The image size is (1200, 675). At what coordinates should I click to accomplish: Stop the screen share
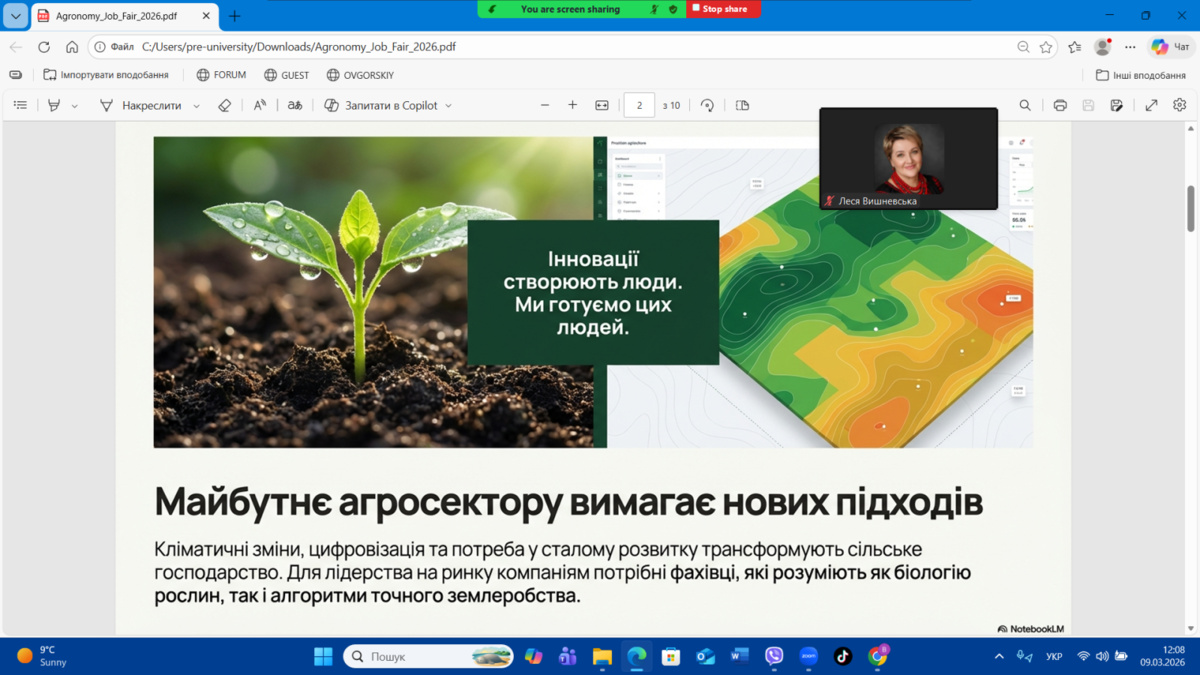(722, 9)
